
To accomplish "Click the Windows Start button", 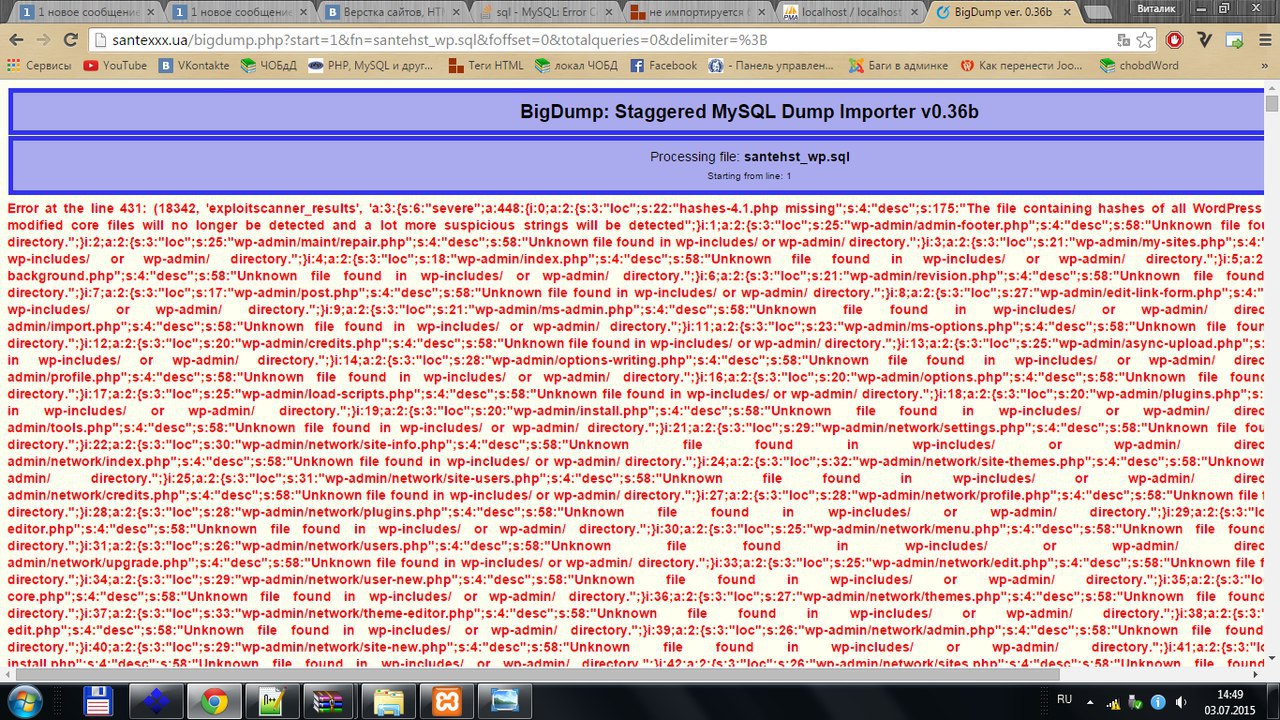I will coord(26,700).
